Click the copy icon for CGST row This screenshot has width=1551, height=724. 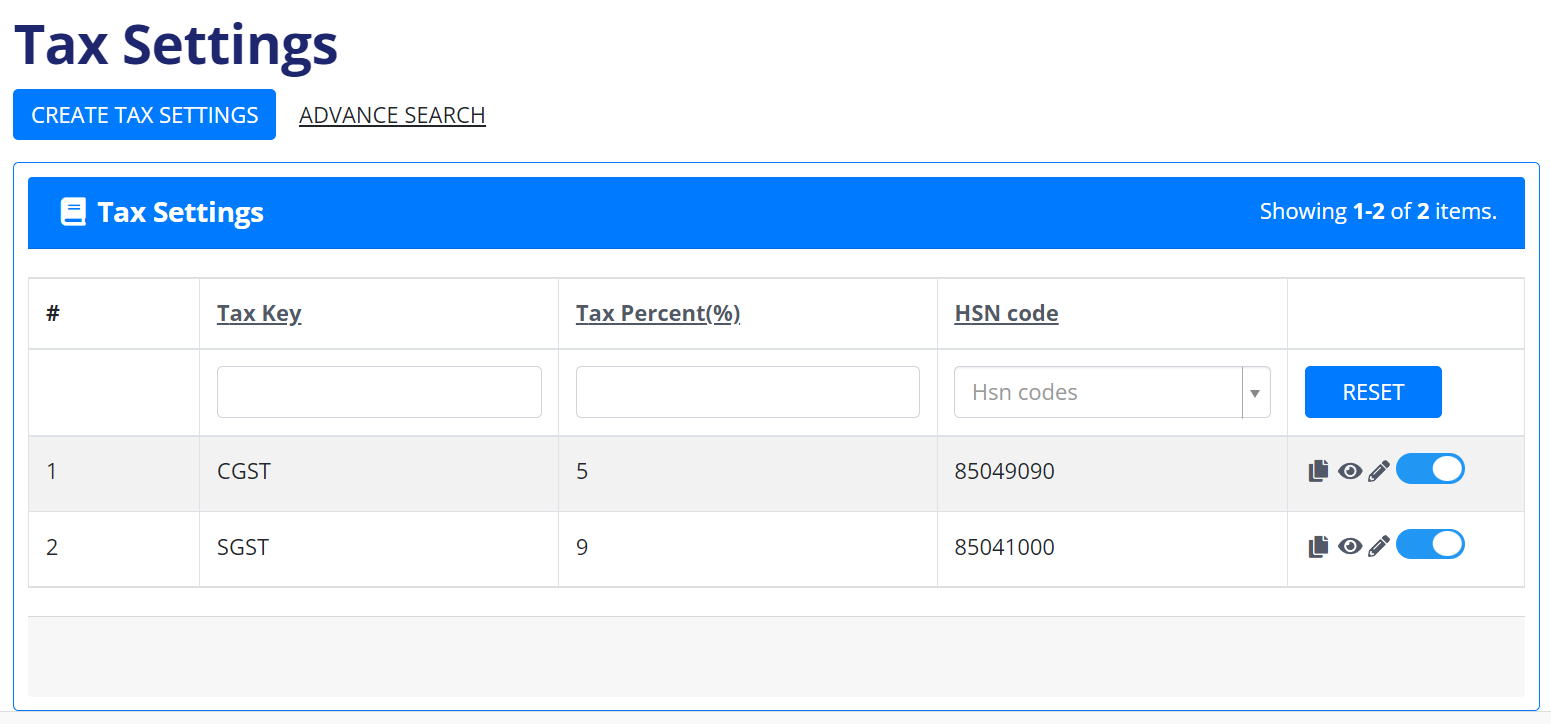click(1318, 471)
